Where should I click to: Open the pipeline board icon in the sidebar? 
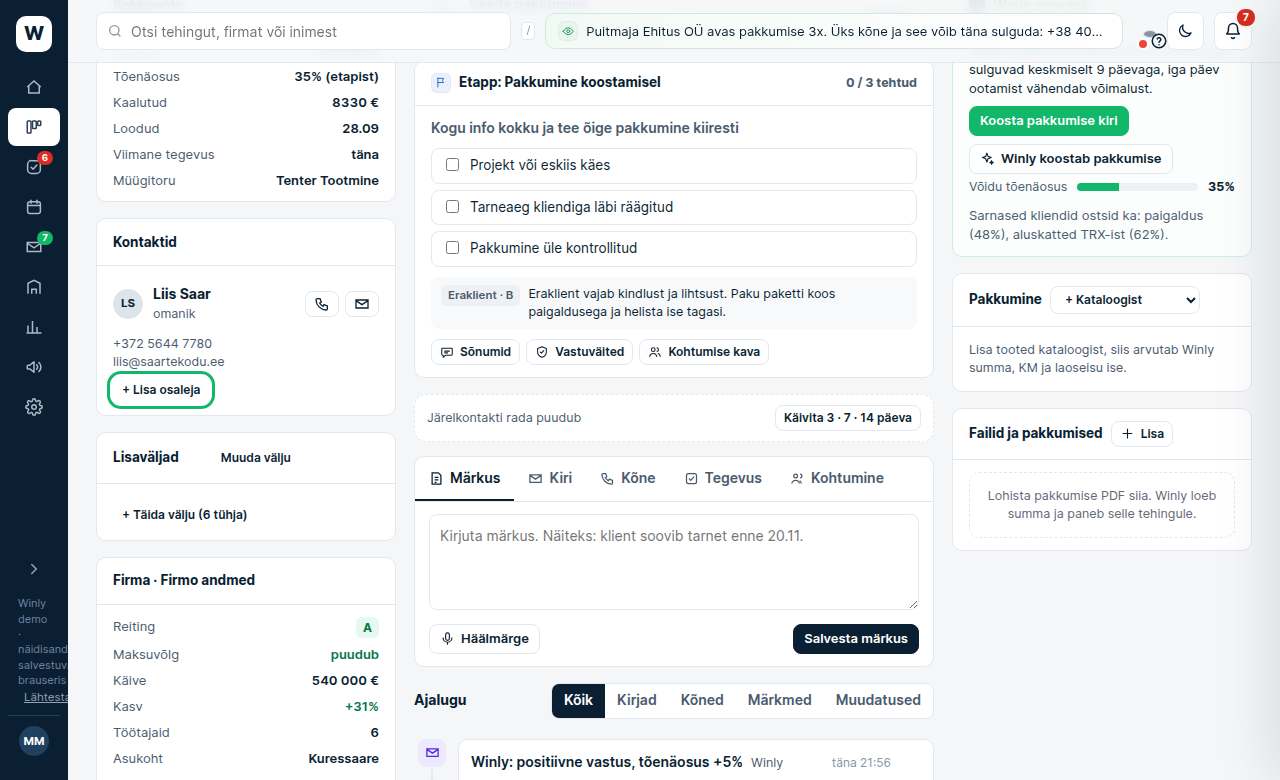point(34,127)
